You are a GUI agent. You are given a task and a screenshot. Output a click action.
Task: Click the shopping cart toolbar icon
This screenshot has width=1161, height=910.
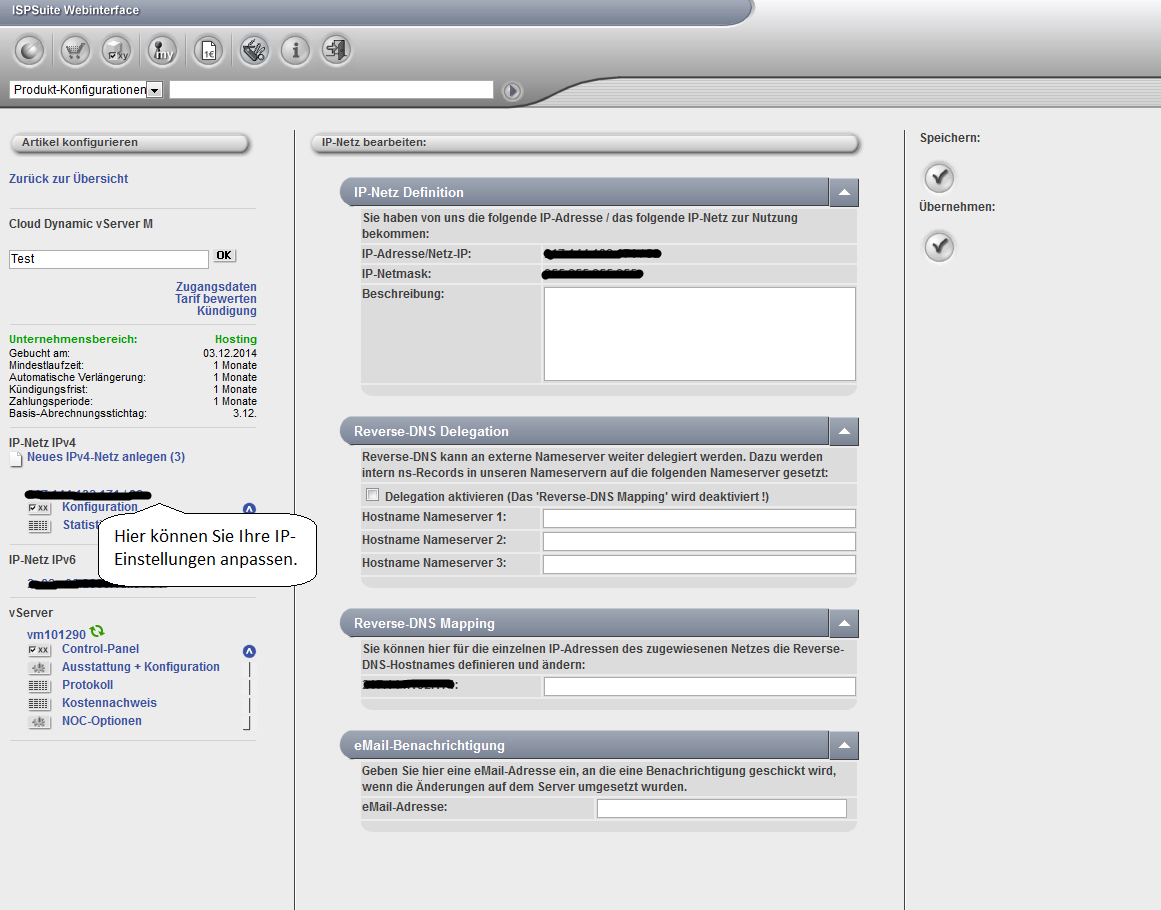click(x=75, y=51)
